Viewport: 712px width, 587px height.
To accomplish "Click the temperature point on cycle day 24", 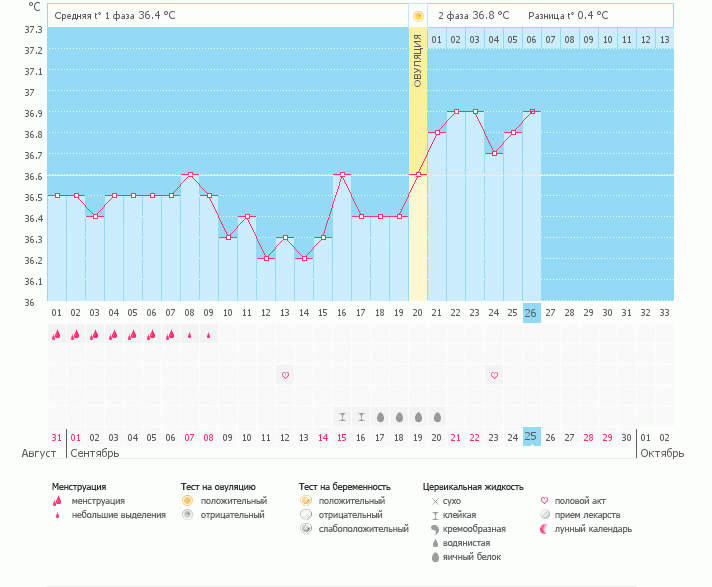I will 494,153.
